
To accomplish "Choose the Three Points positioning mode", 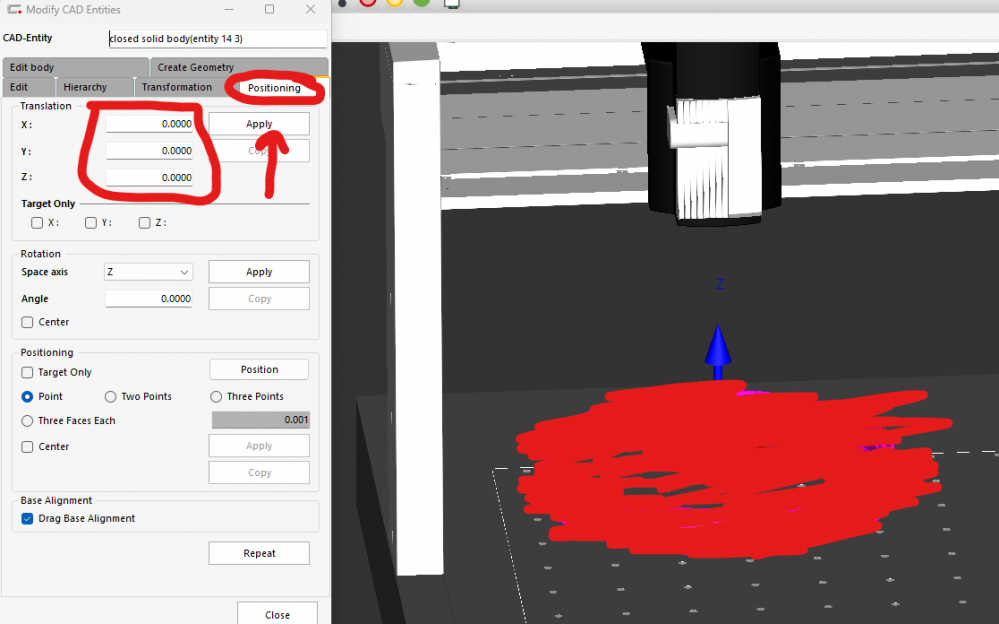I will click(x=217, y=397).
